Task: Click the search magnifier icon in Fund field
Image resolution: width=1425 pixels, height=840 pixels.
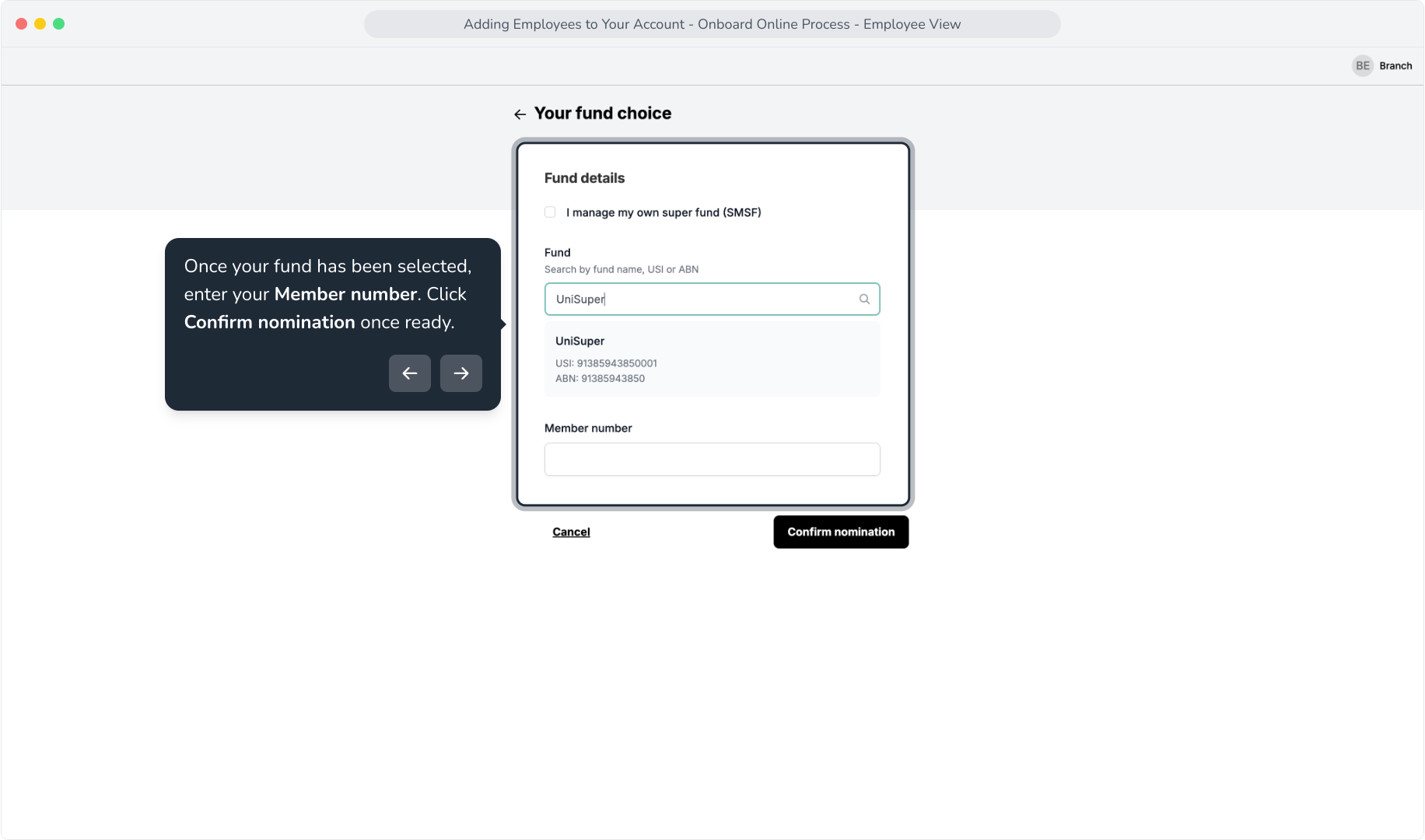Action: coord(864,299)
